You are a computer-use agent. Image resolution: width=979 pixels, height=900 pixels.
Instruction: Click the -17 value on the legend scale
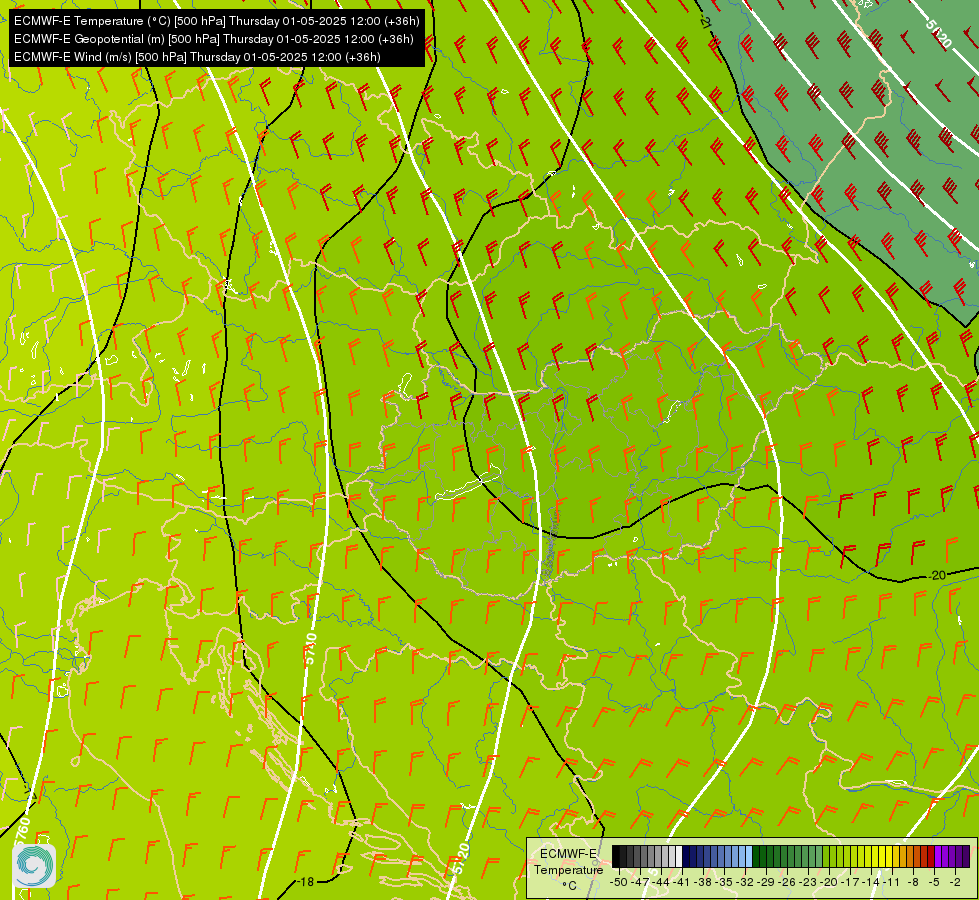click(850, 882)
